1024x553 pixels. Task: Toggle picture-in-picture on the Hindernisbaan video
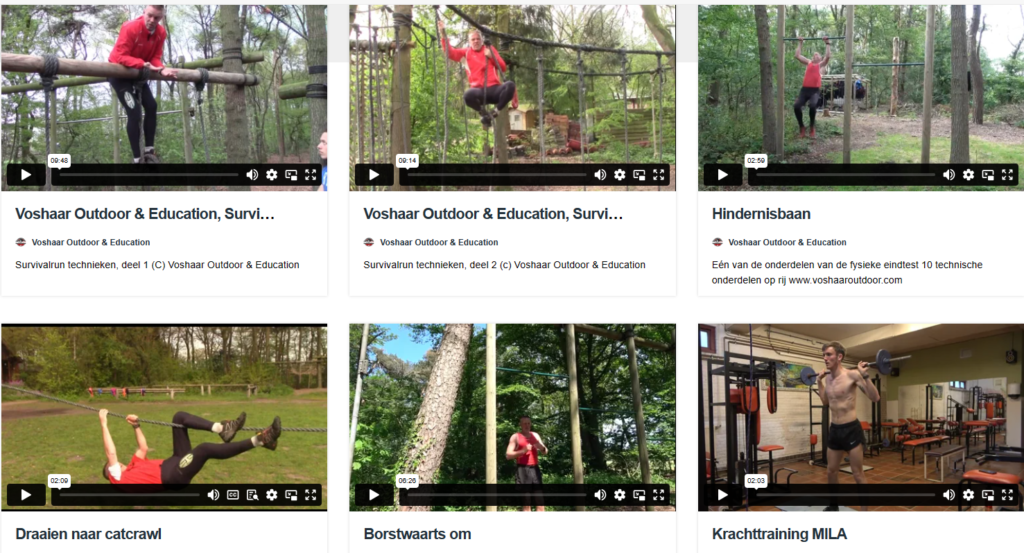[988, 175]
